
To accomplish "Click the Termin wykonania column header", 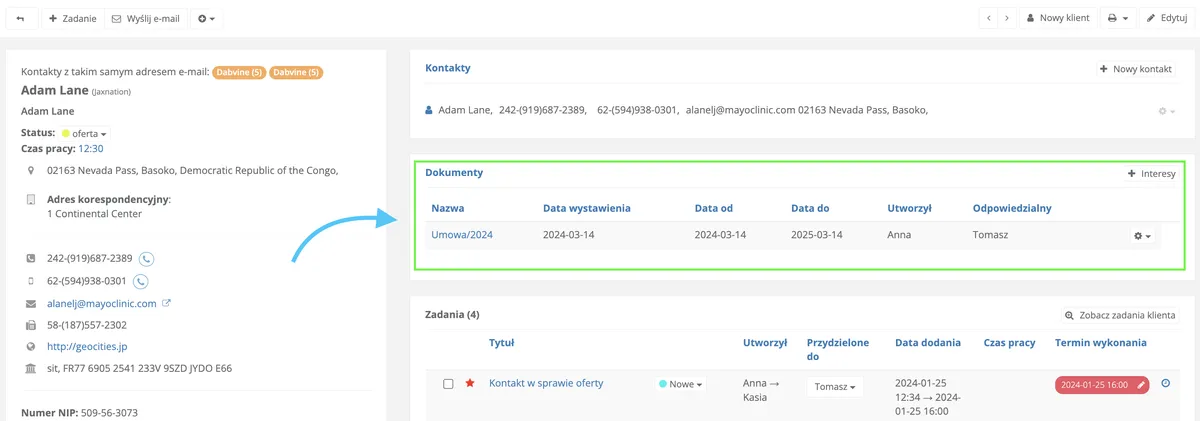I will [1101, 343].
